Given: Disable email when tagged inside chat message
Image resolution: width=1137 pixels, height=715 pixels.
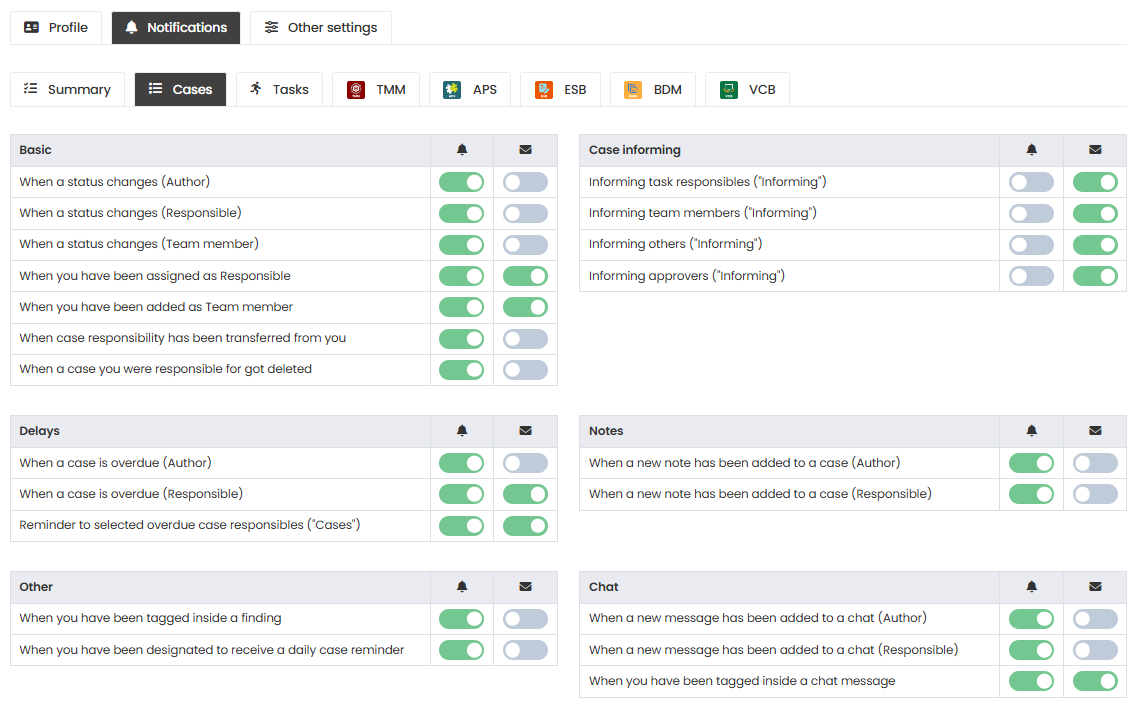Looking at the screenshot, I should (1095, 681).
